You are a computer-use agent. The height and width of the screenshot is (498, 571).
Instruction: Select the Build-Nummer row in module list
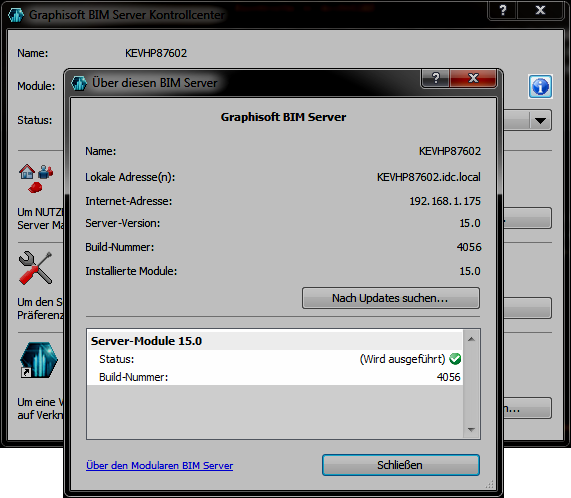(275, 377)
